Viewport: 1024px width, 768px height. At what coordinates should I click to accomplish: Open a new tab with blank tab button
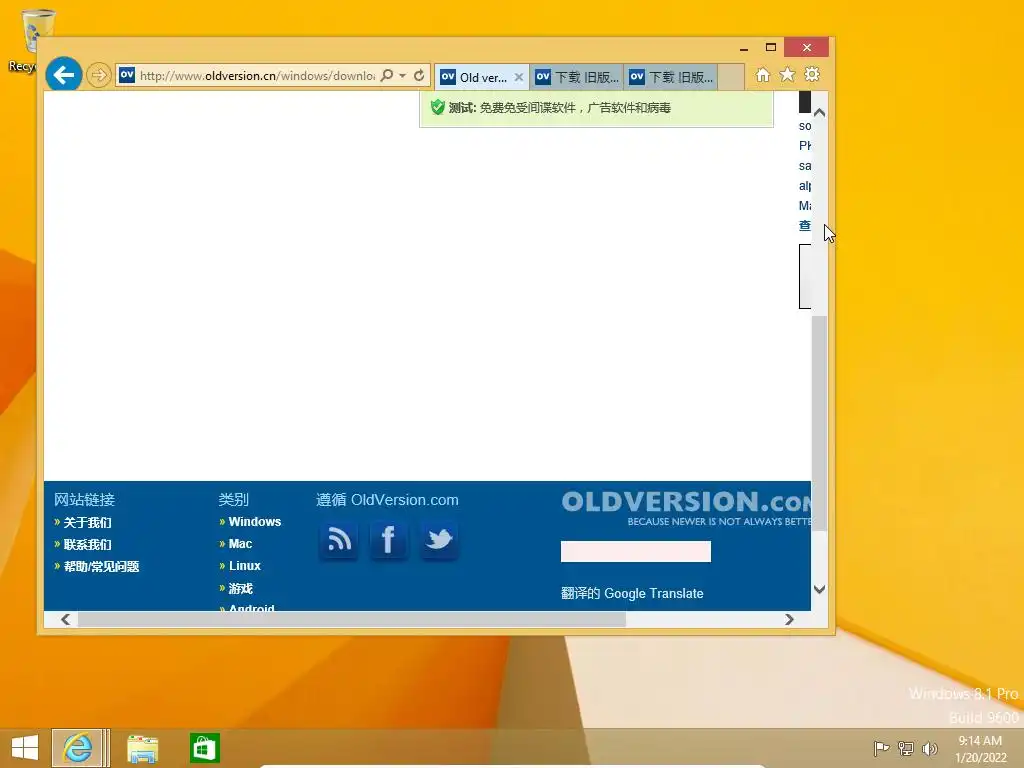731,77
